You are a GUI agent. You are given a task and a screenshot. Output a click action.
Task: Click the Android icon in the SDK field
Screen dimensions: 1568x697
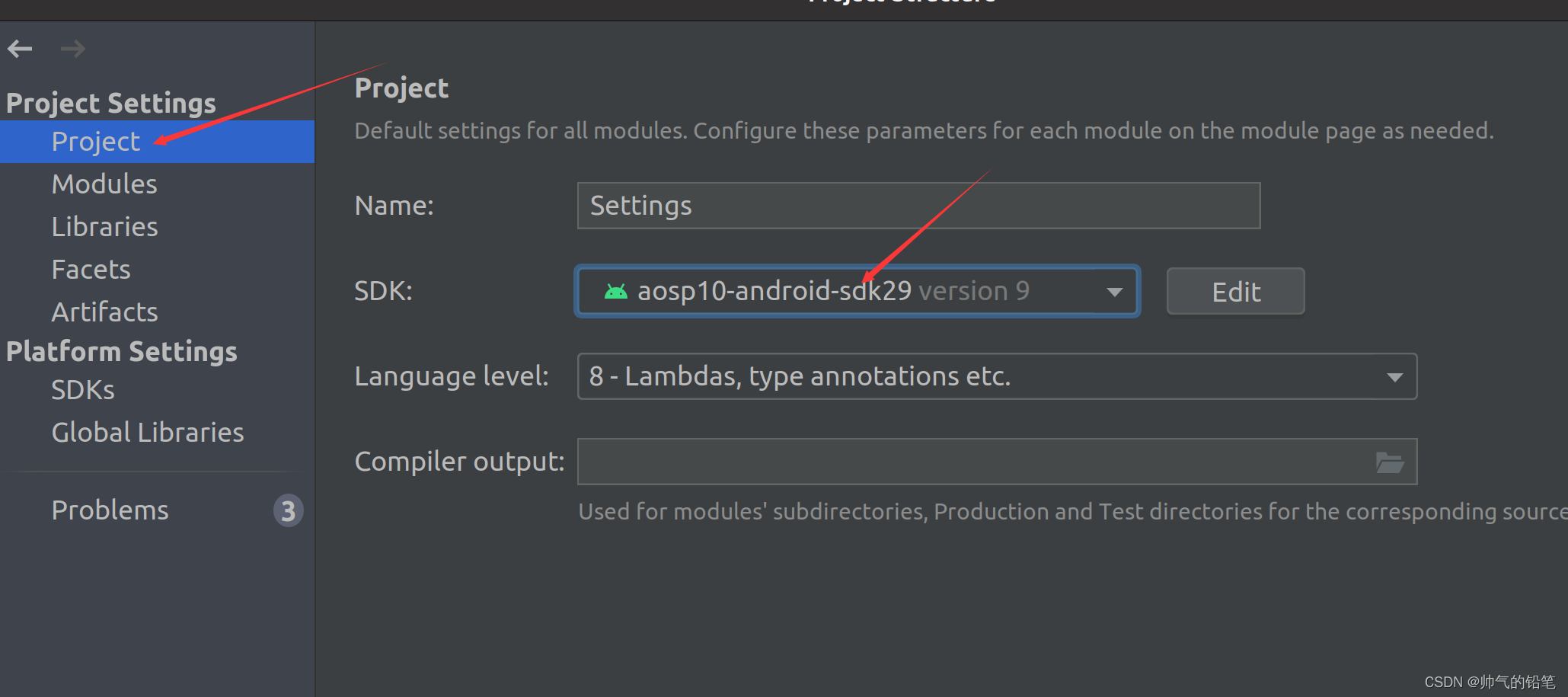tap(615, 290)
